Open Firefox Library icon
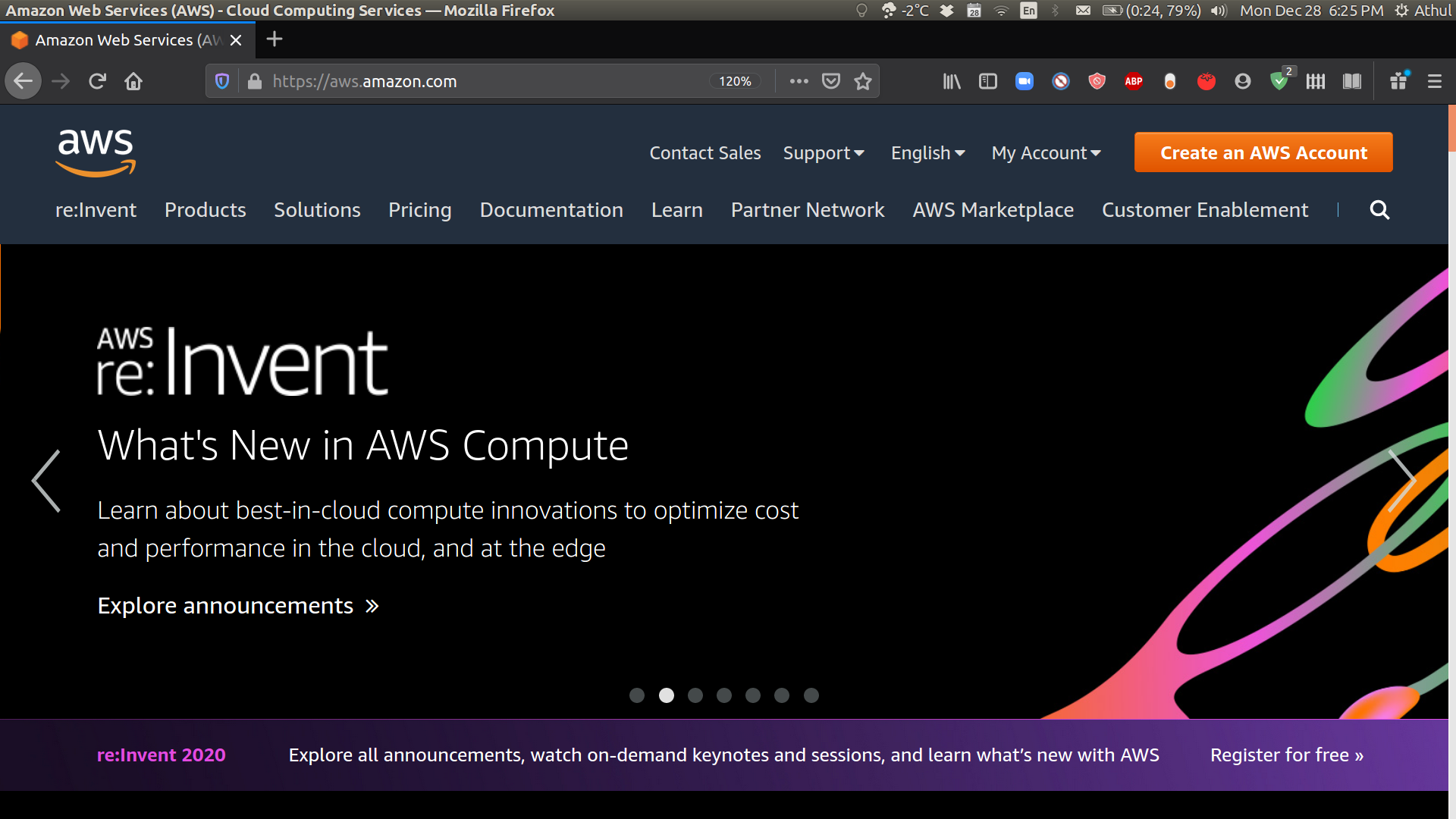The width and height of the screenshot is (1456, 819). [x=952, y=81]
